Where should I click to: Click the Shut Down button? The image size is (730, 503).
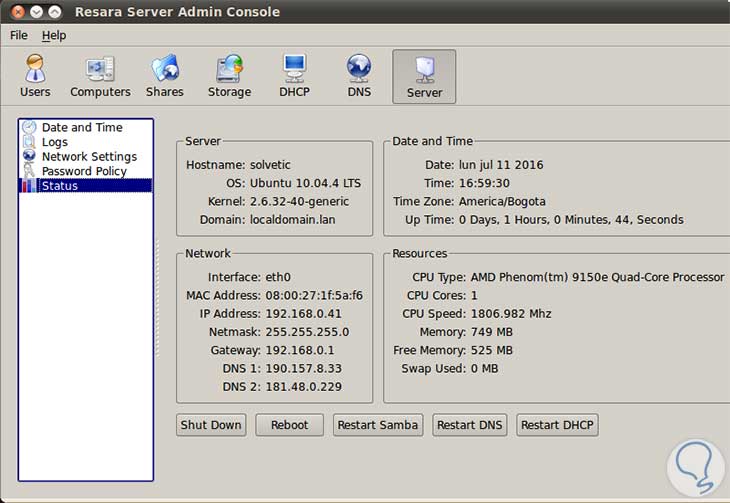(x=211, y=425)
